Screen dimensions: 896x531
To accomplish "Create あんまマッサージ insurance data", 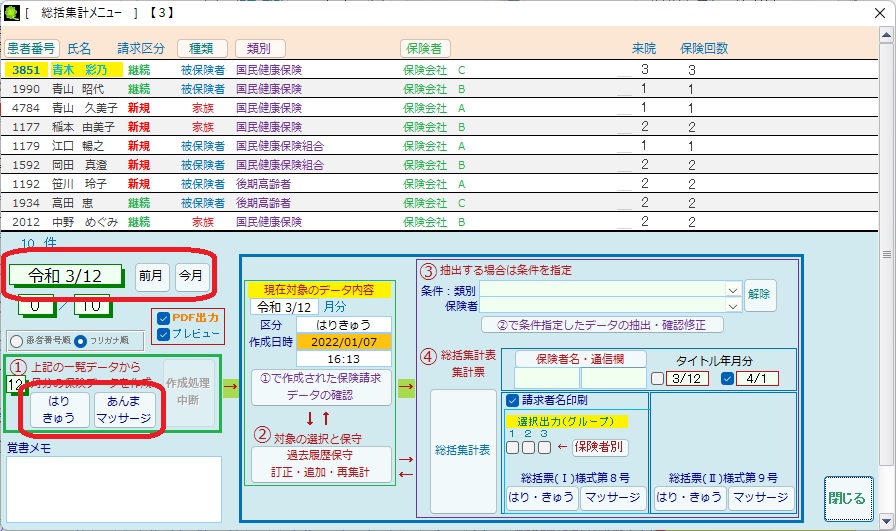I will 123,409.
